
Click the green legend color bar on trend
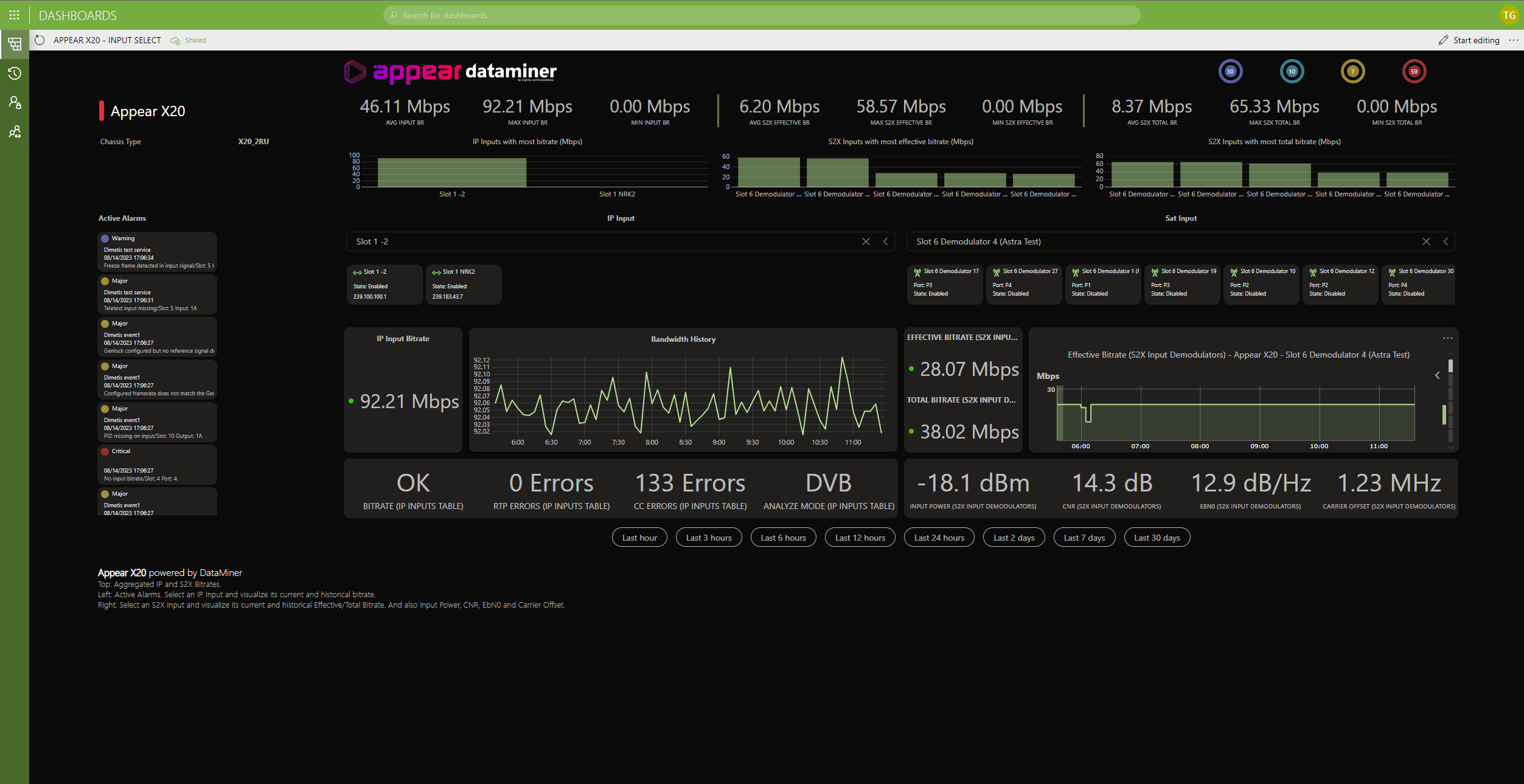(1444, 415)
